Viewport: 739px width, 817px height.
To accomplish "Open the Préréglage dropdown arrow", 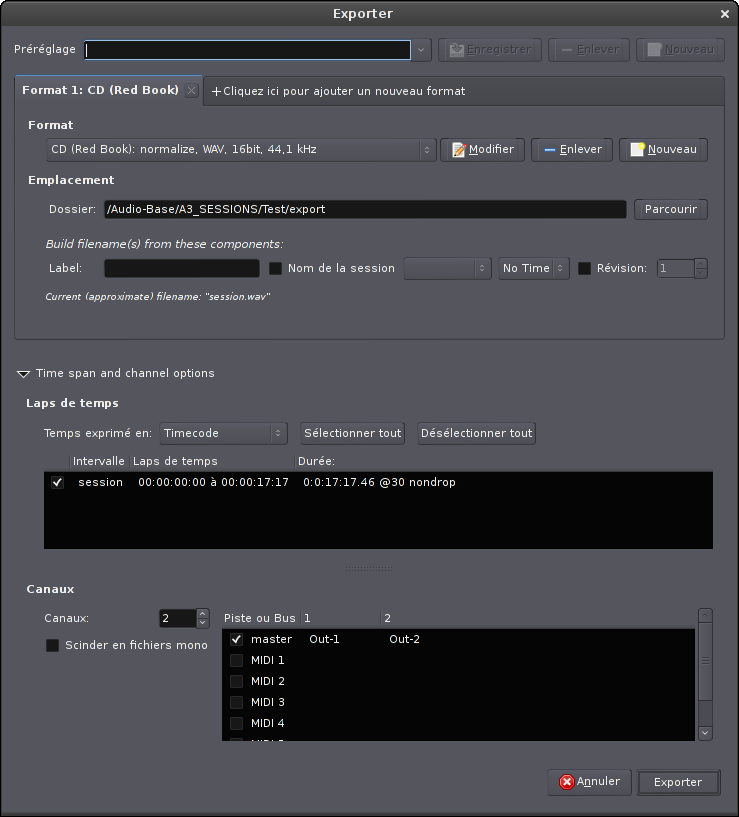I will pyautogui.click(x=421, y=51).
